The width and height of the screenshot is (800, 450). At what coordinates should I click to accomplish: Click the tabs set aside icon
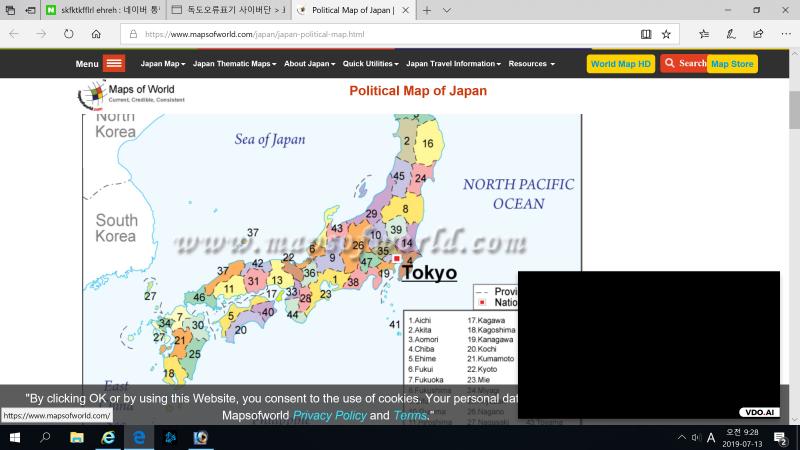point(10,10)
